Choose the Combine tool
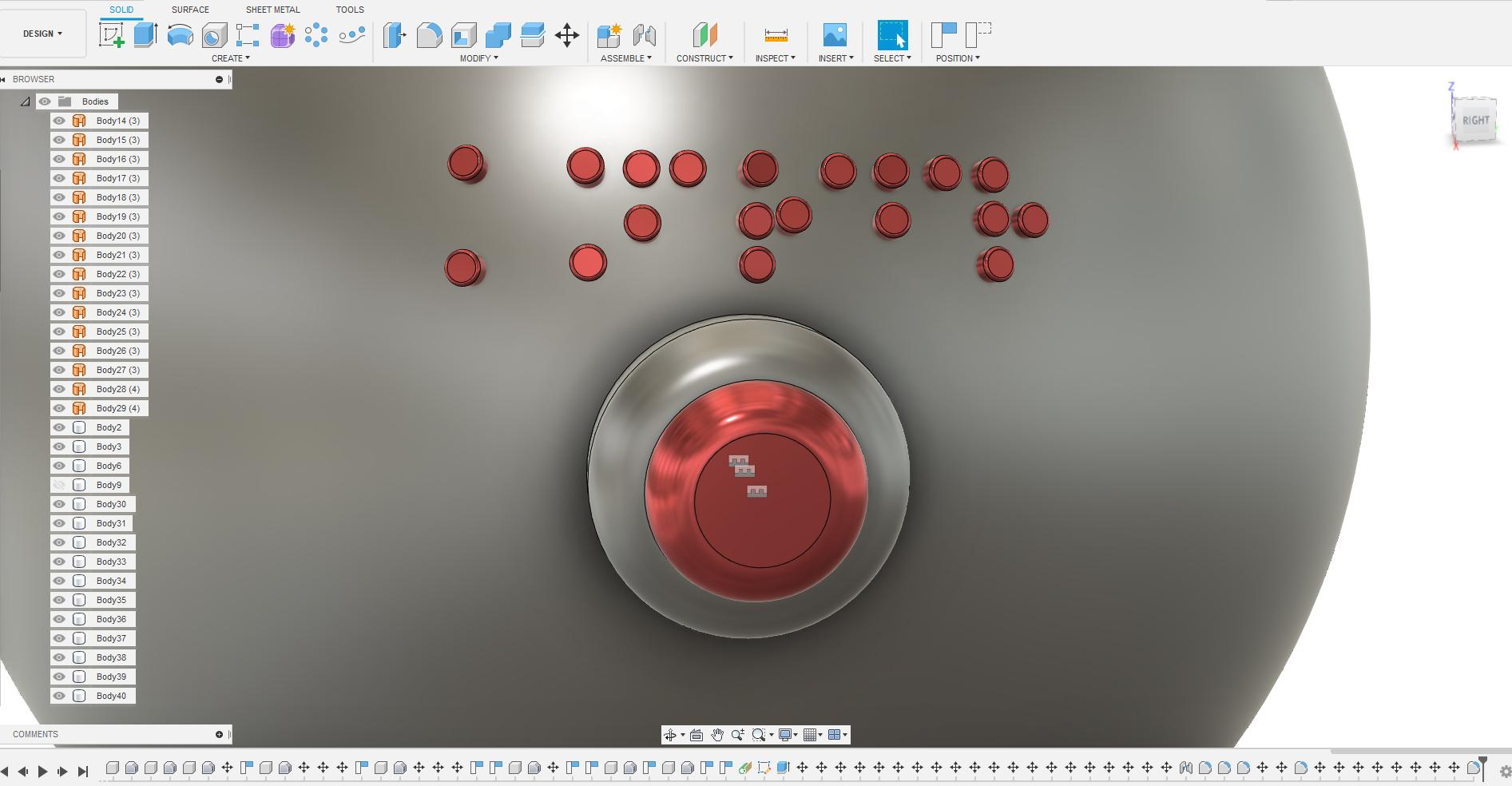 coord(498,35)
